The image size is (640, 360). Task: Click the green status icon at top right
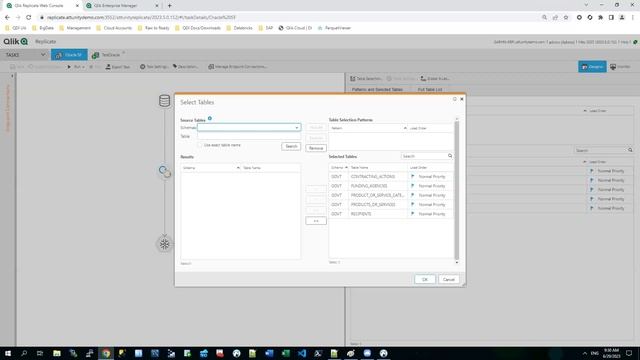point(635,42)
